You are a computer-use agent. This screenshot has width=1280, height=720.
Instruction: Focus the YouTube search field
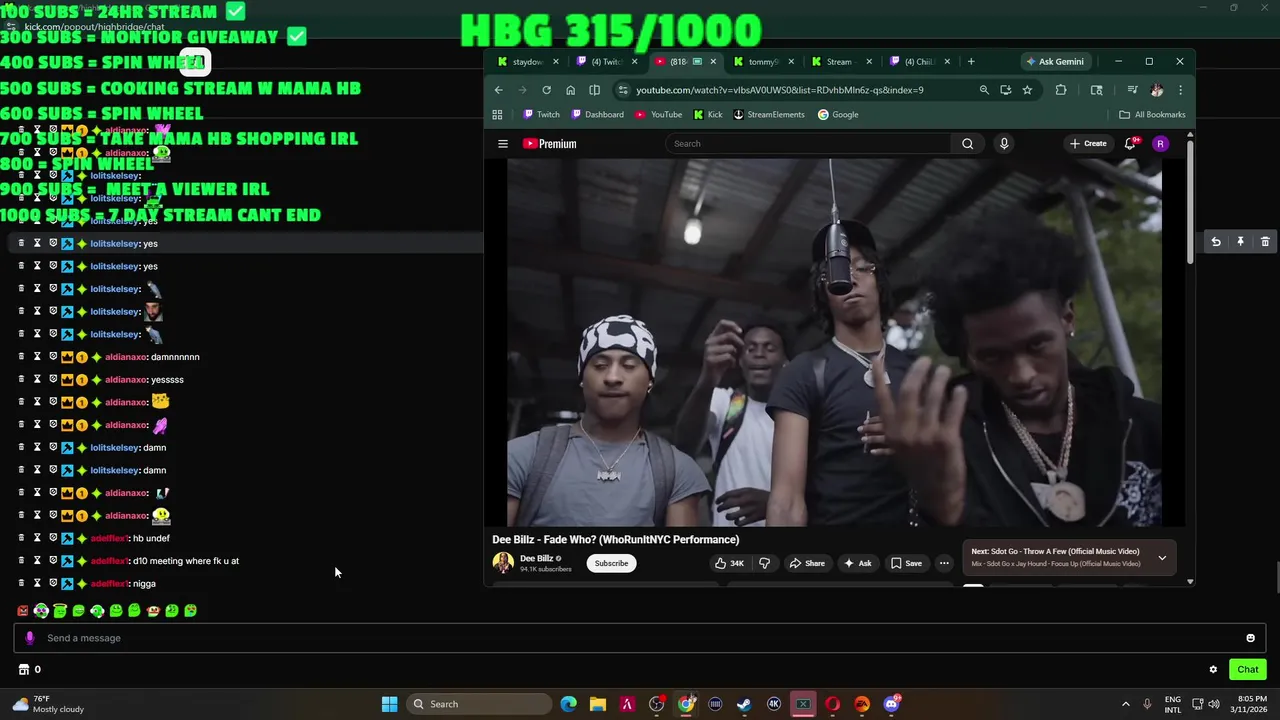click(808, 144)
